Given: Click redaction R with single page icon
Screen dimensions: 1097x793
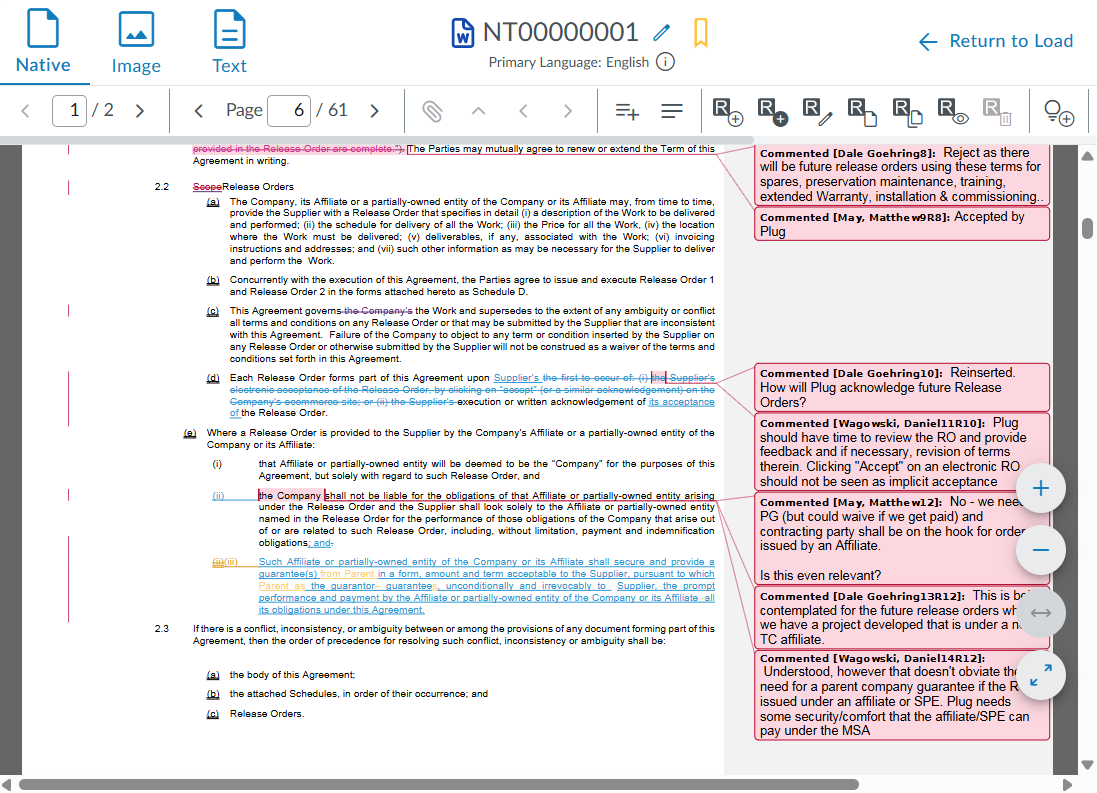Looking at the screenshot, I should click(x=862, y=111).
